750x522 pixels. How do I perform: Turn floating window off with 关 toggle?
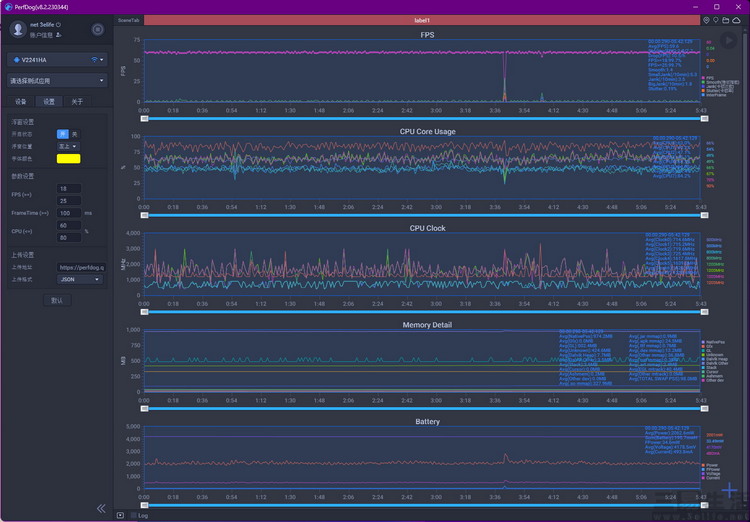75,134
